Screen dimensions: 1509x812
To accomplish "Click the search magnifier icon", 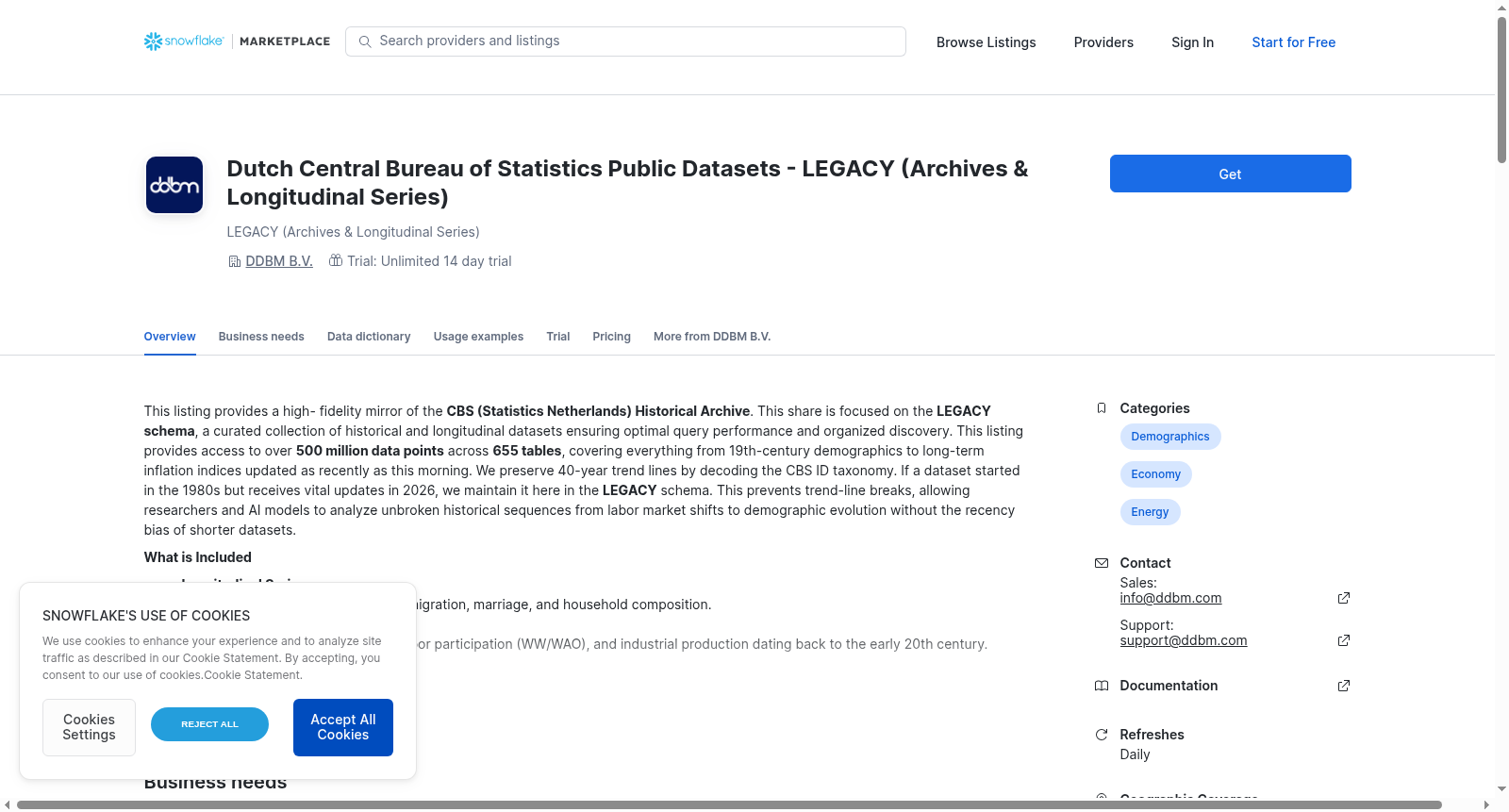I will point(365,41).
